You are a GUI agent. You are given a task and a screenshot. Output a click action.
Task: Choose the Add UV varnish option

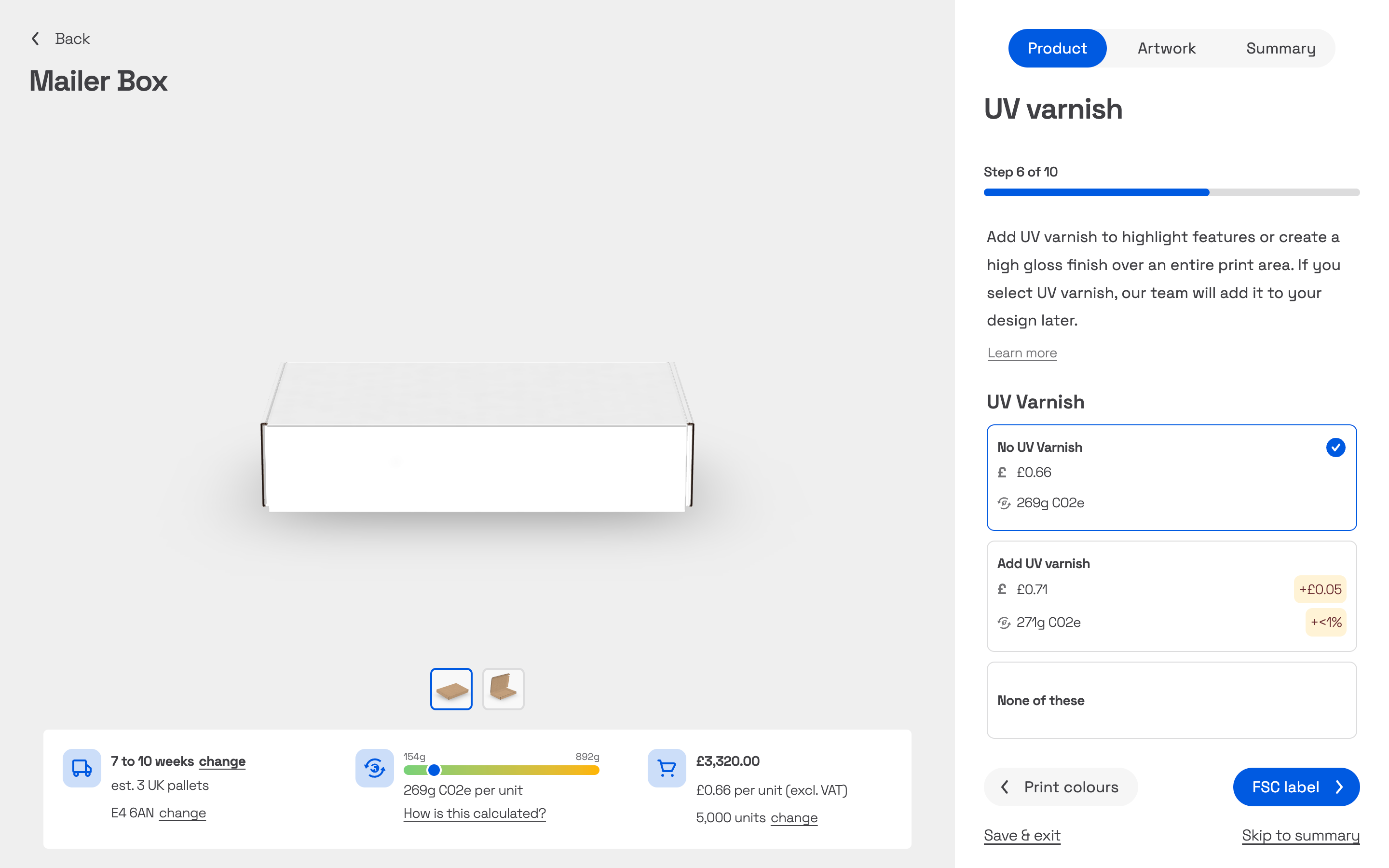coord(1171,596)
